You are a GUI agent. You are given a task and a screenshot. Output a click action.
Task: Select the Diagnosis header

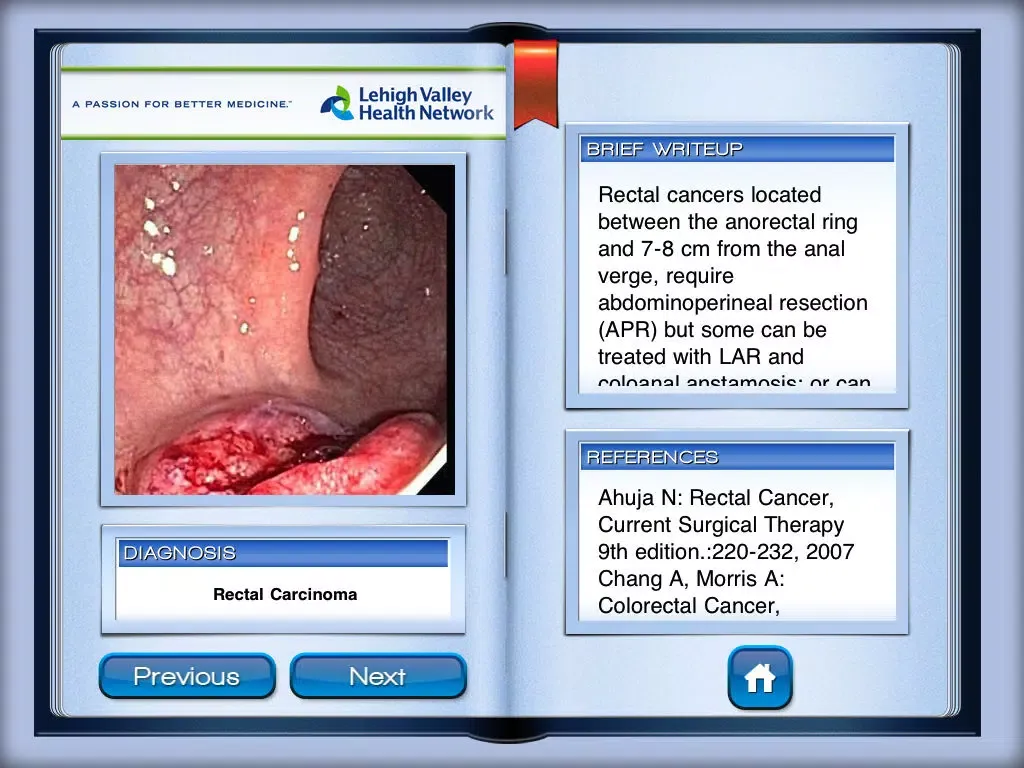pos(283,552)
